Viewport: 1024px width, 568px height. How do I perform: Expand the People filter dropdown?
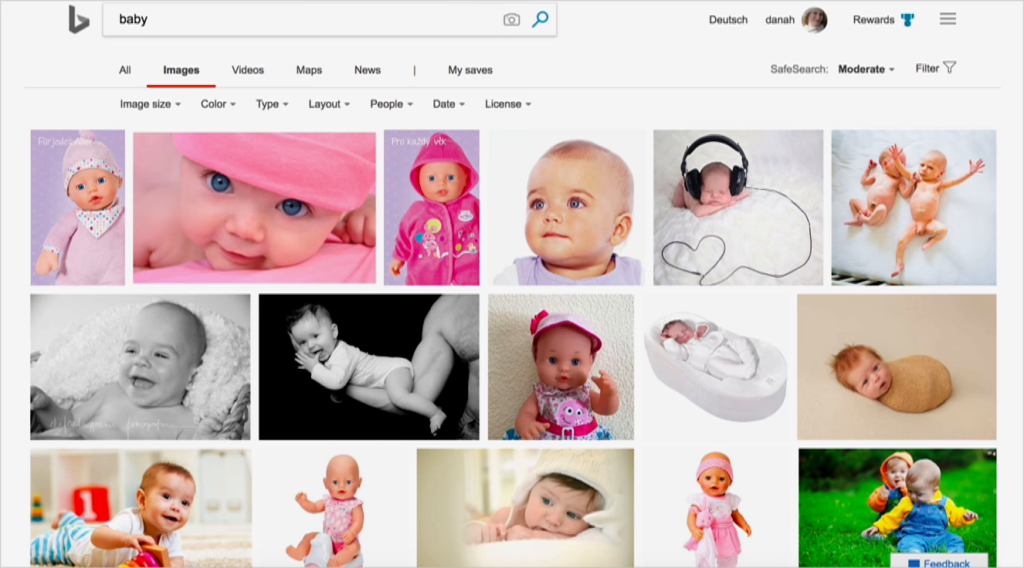pyautogui.click(x=391, y=104)
